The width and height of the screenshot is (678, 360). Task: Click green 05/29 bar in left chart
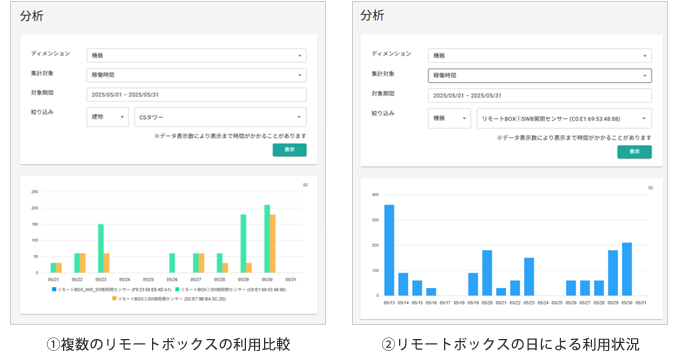[x=243, y=244]
